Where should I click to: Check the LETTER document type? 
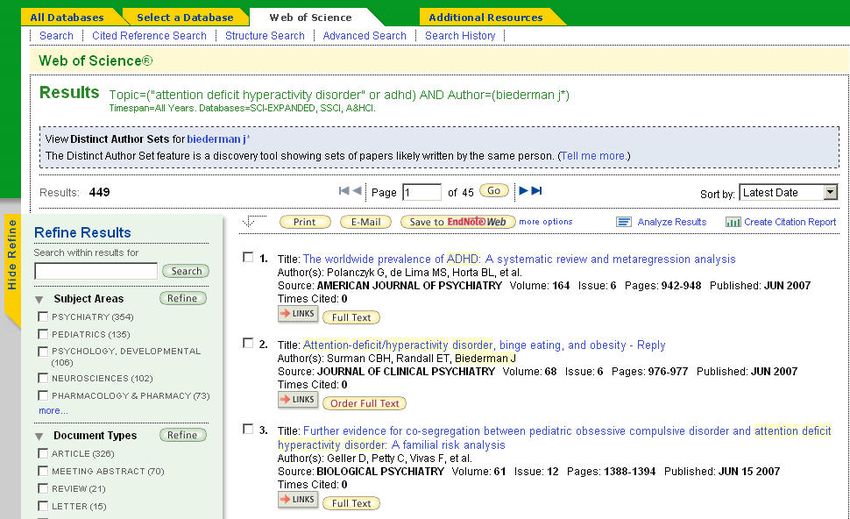pos(43,505)
